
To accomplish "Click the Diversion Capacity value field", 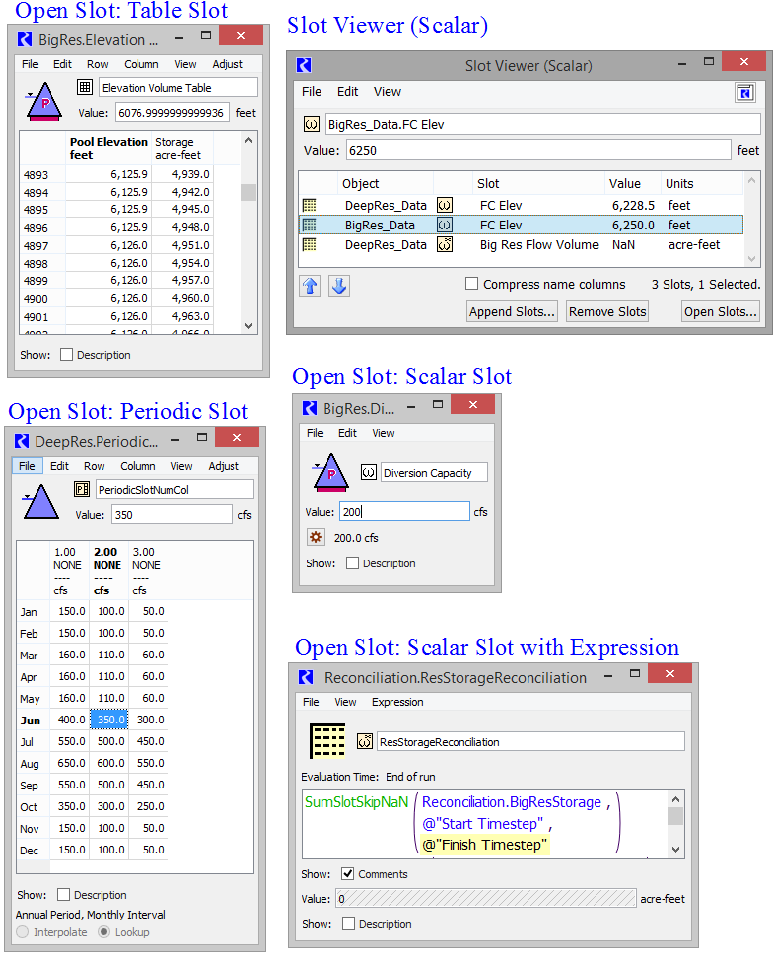I will 403,511.
